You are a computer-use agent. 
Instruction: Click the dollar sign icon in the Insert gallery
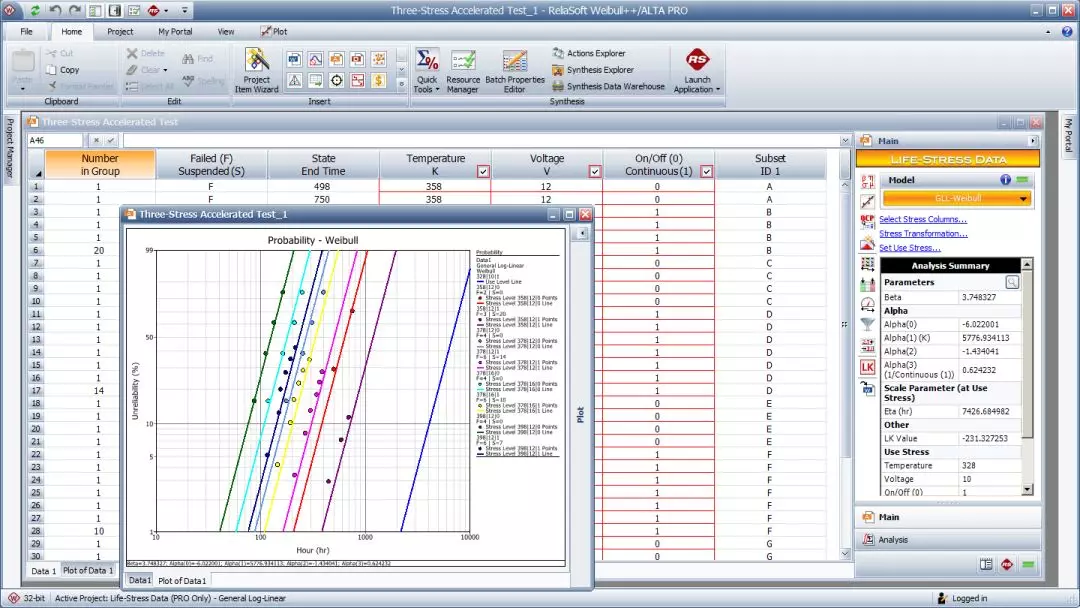pos(378,81)
